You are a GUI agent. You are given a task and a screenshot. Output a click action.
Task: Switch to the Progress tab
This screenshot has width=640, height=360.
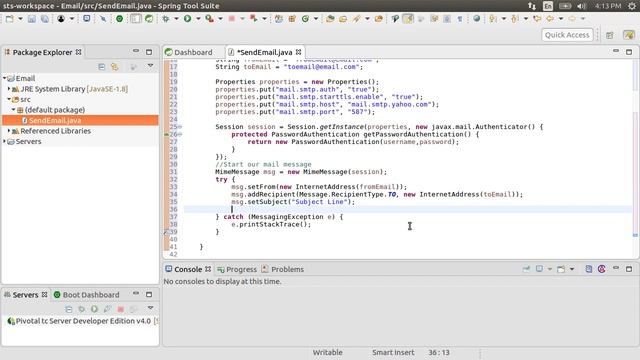237,269
